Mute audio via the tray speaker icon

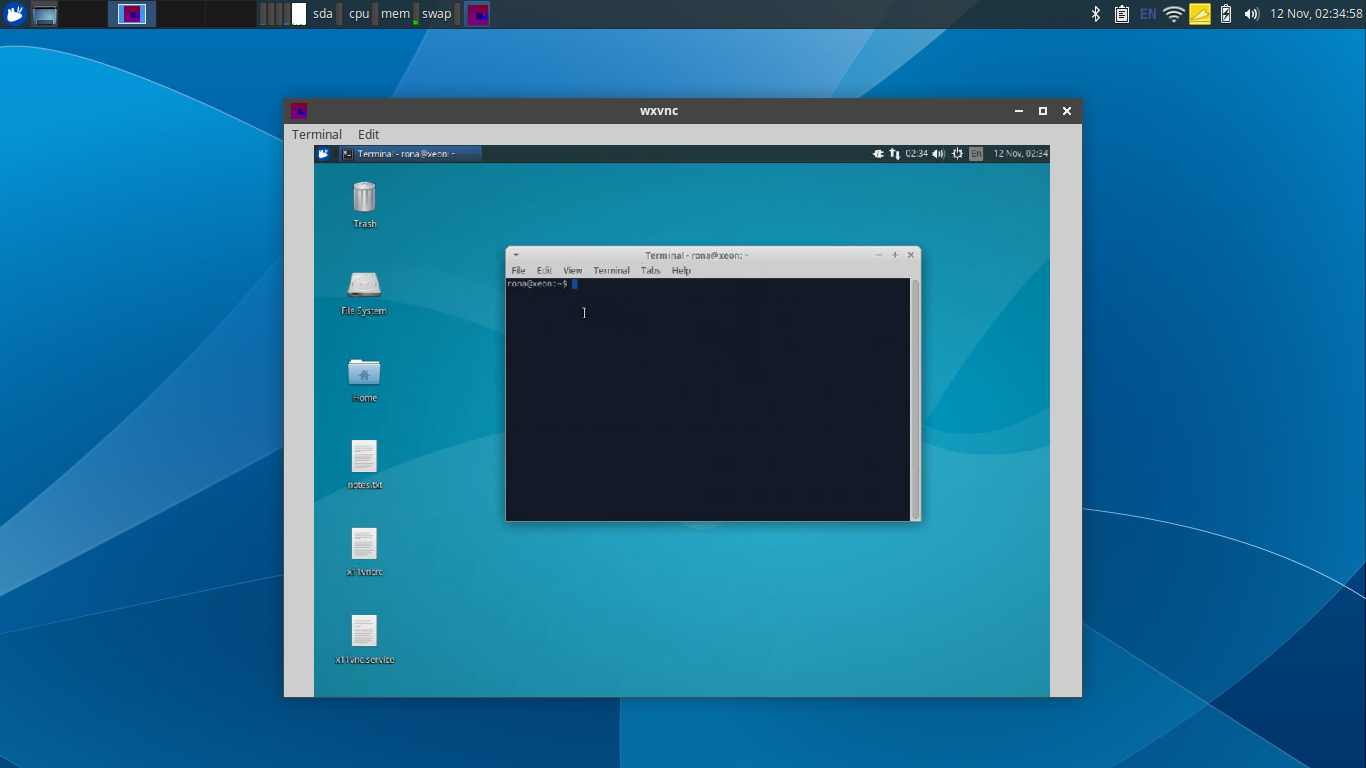coord(1251,13)
